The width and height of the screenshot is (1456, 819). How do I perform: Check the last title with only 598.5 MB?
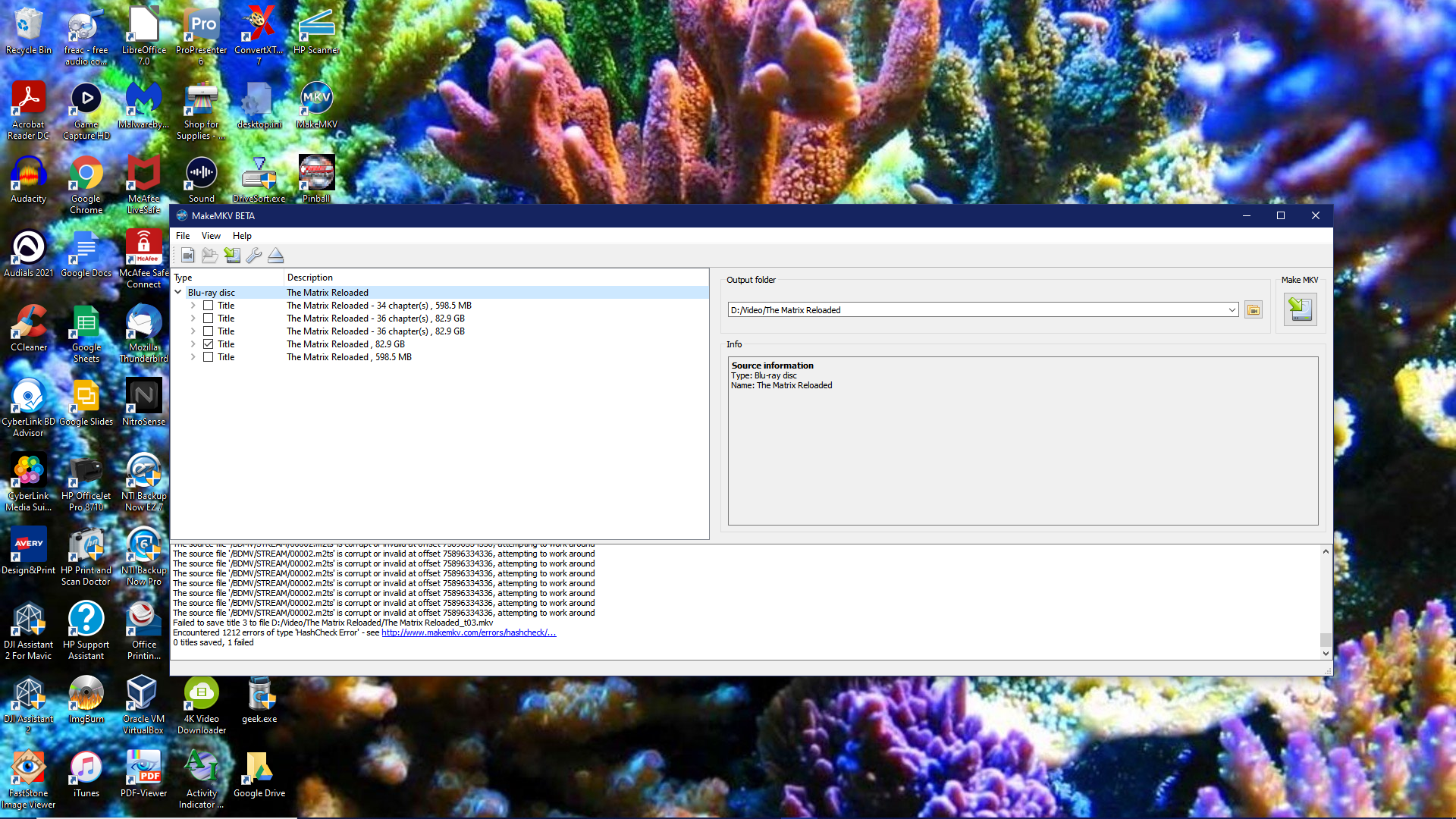pyautogui.click(x=208, y=357)
